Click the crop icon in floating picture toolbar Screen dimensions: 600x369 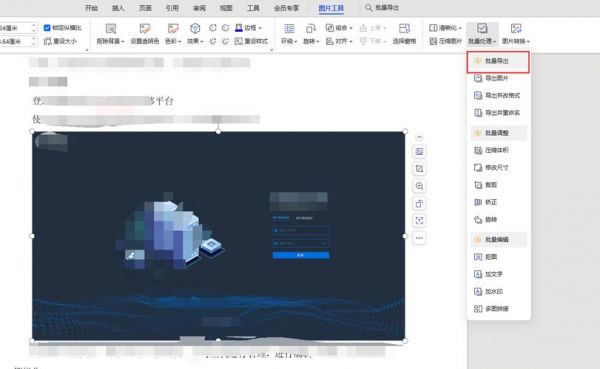pos(419,169)
